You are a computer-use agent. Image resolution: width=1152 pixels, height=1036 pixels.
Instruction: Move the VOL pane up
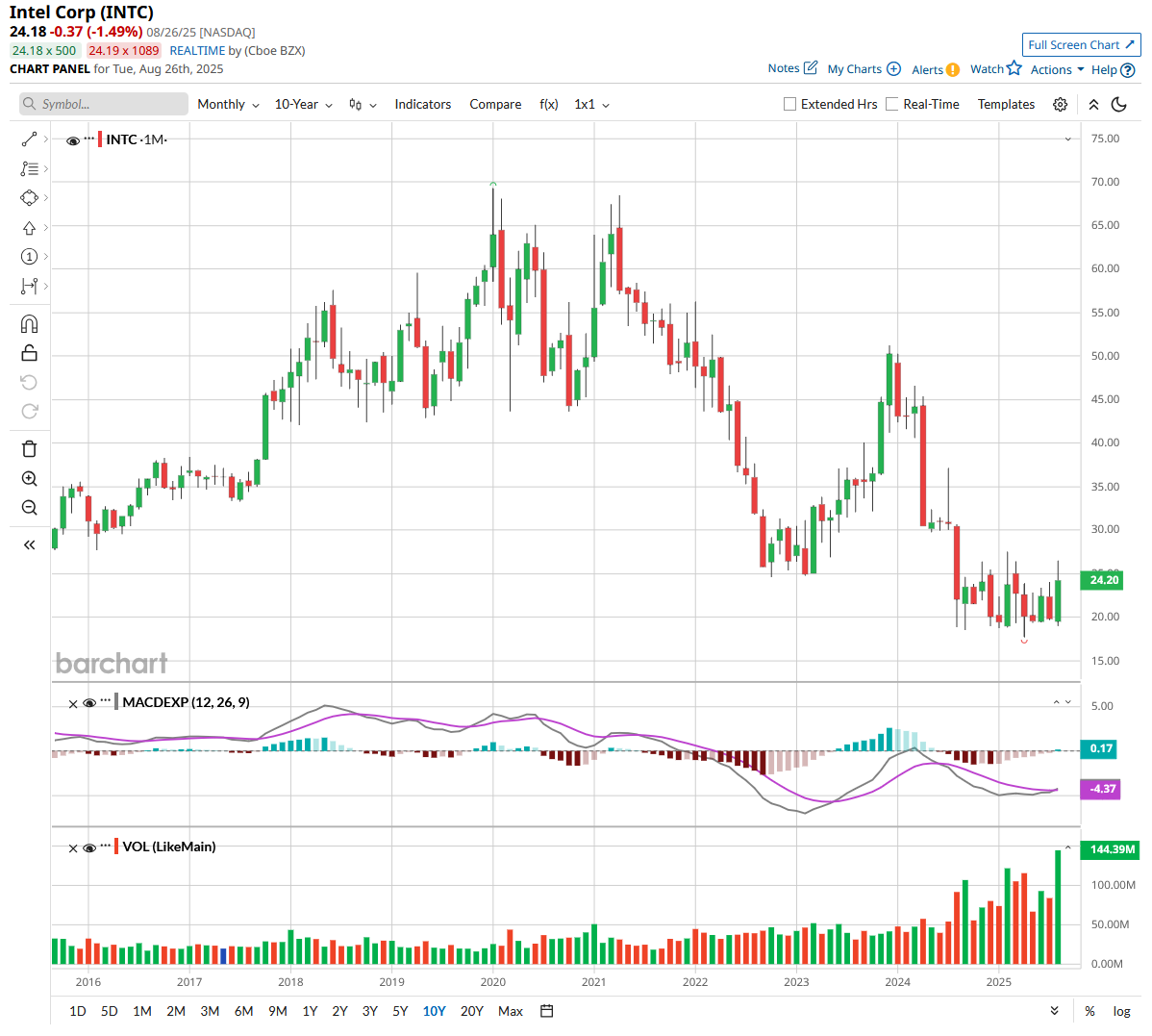coord(1068,847)
